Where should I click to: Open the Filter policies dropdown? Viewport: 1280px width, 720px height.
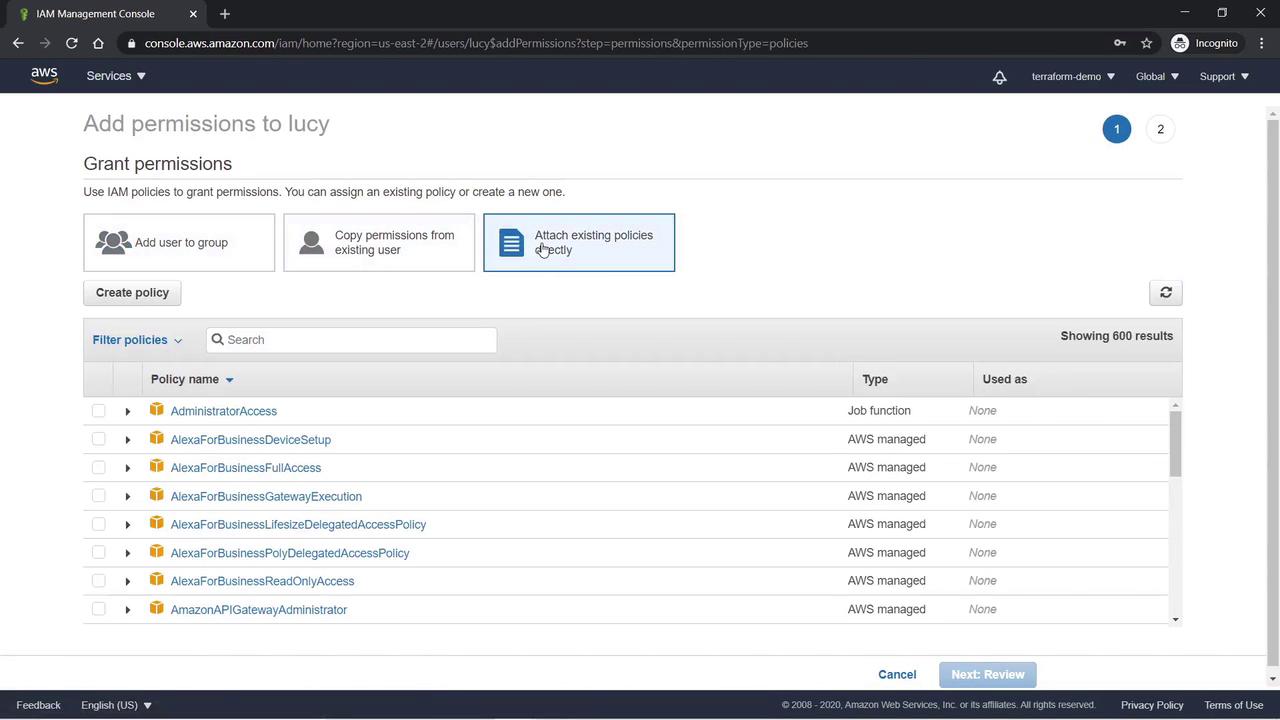tap(137, 340)
